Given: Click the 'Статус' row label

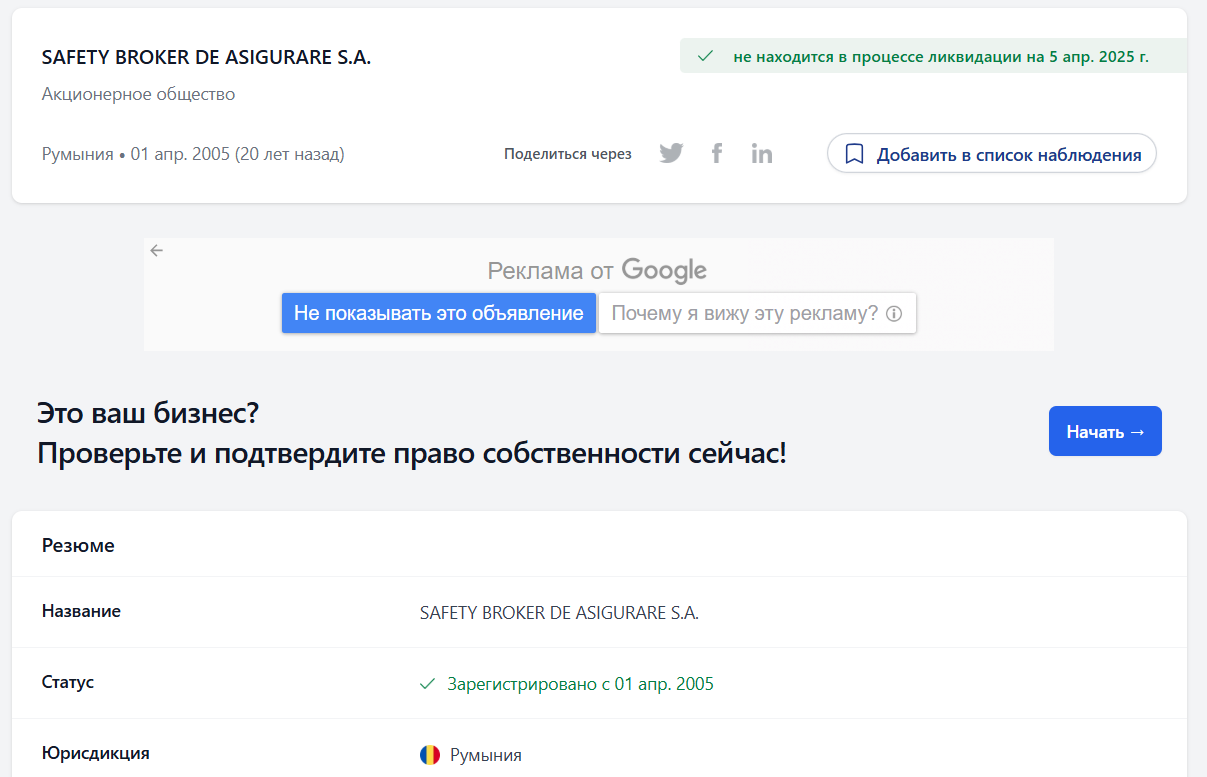Looking at the screenshot, I should 68,682.
